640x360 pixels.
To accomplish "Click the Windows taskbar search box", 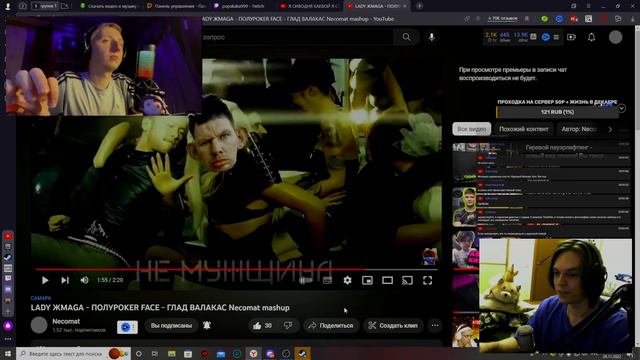I will tap(73, 353).
